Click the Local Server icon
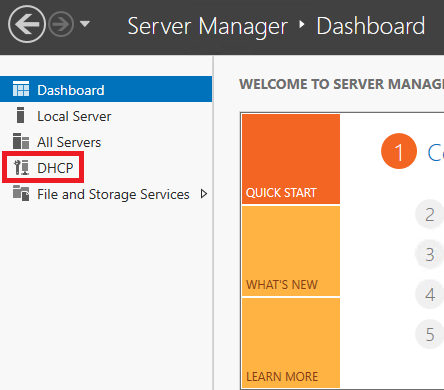This screenshot has width=444, height=390. [x=21, y=115]
